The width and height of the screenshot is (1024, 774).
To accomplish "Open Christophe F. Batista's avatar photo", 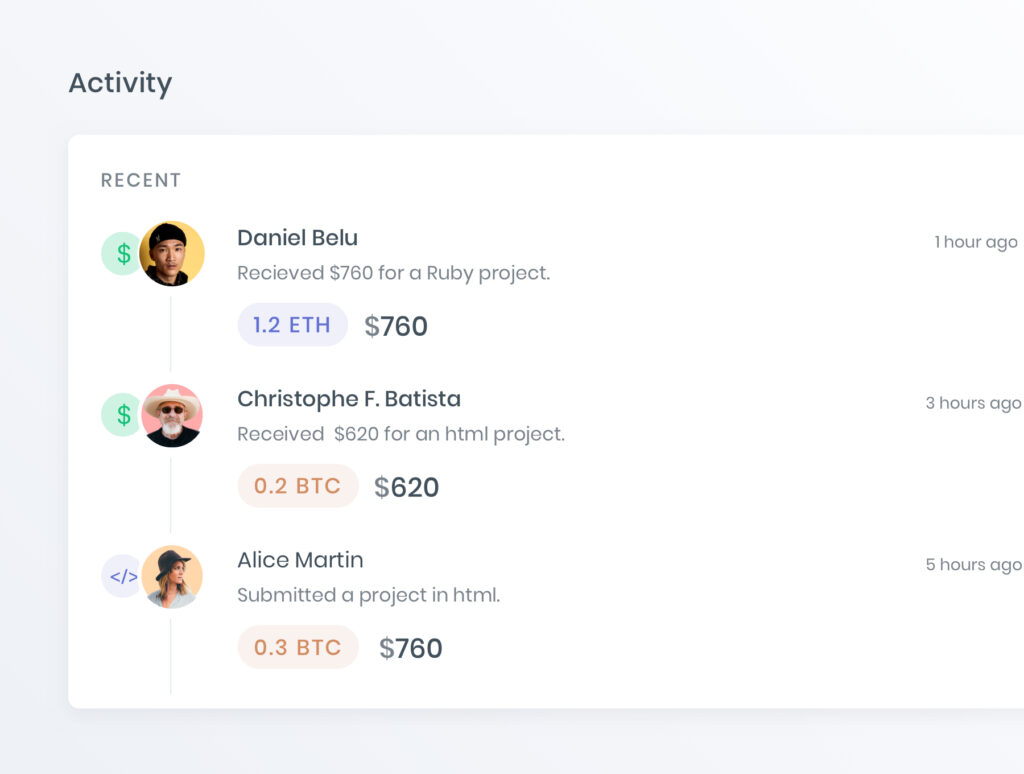I will (x=172, y=415).
